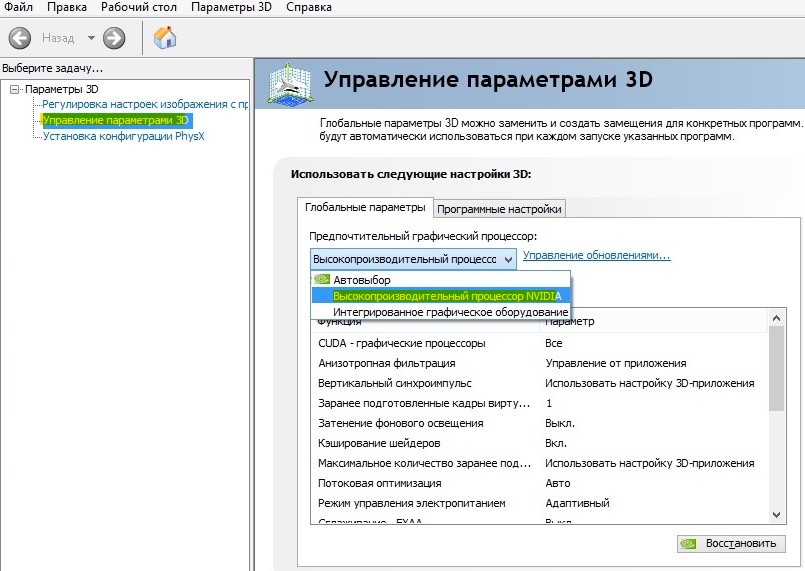Open the Параметры 3D menu
805x571 pixels.
tap(231, 7)
